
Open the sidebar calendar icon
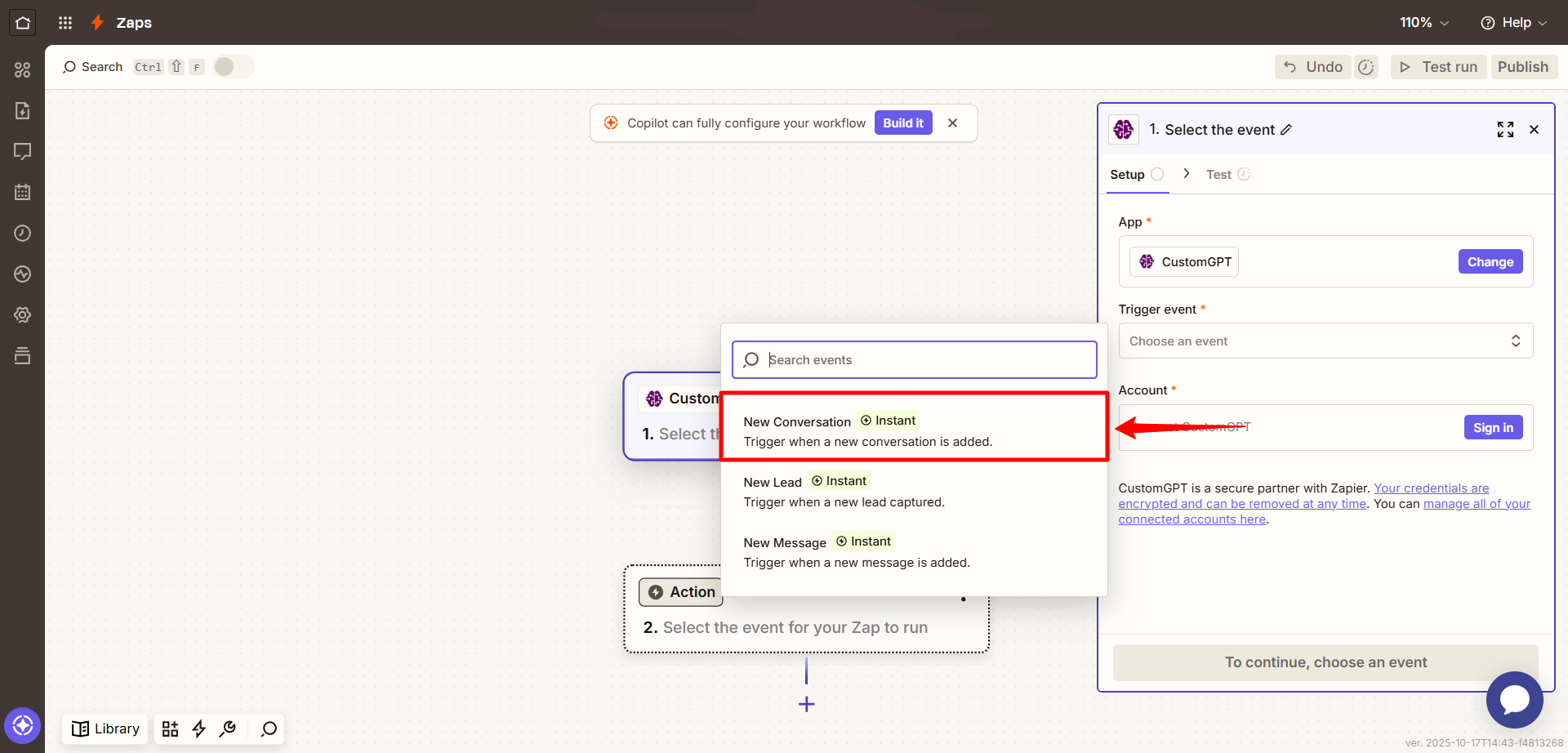click(22, 193)
